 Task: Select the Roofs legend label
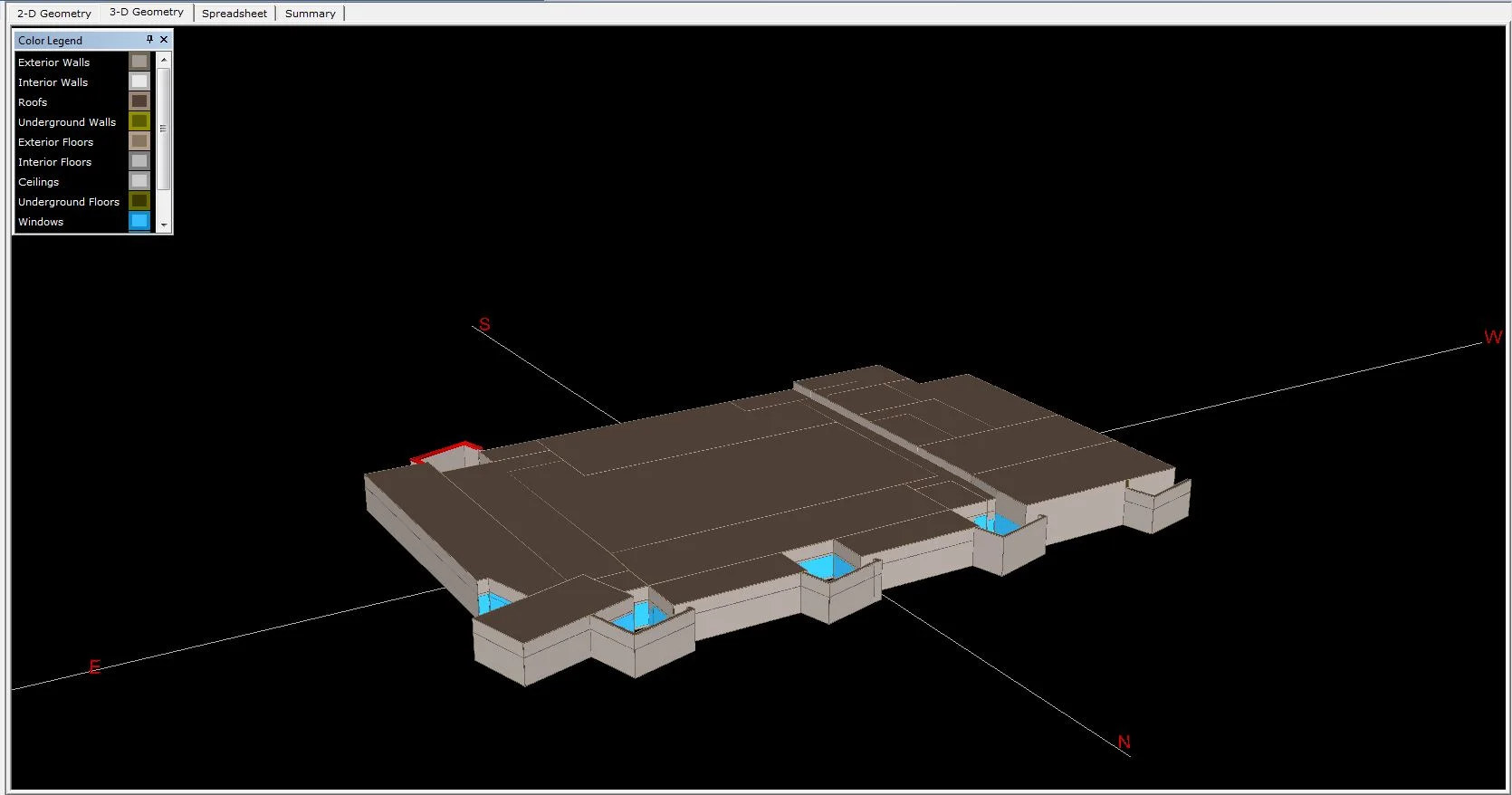click(x=33, y=102)
